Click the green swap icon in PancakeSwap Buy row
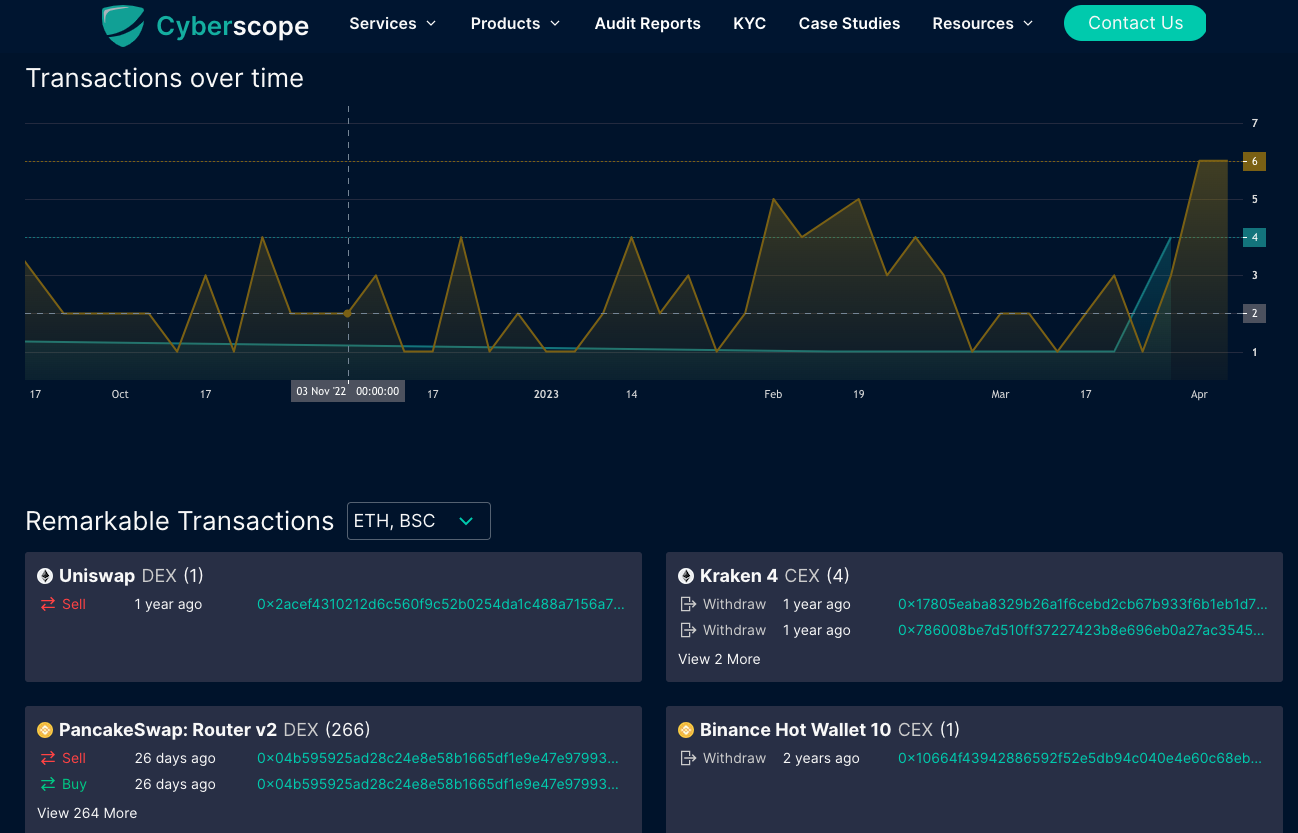Screen dimensions: 1298x833 click(47, 784)
